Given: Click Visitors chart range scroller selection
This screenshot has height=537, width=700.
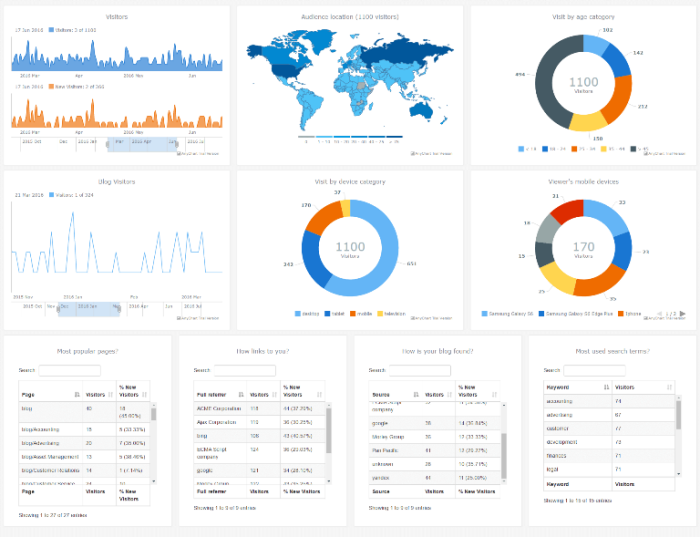Looking at the screenshot, I should (x=142, y=145).
